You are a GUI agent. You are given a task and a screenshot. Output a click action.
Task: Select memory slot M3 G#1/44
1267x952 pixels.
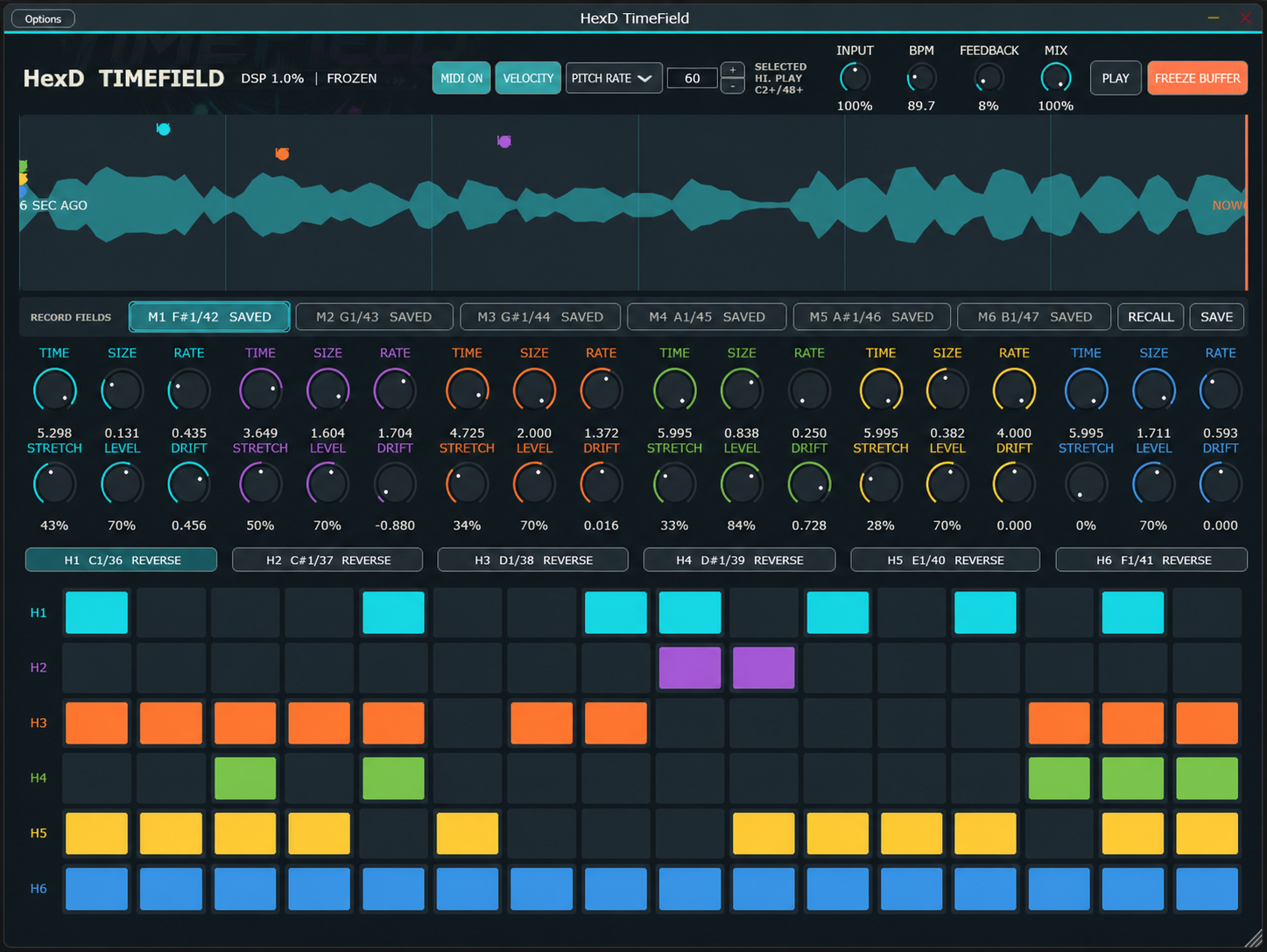pyautogui.click(x=540, y=317)
